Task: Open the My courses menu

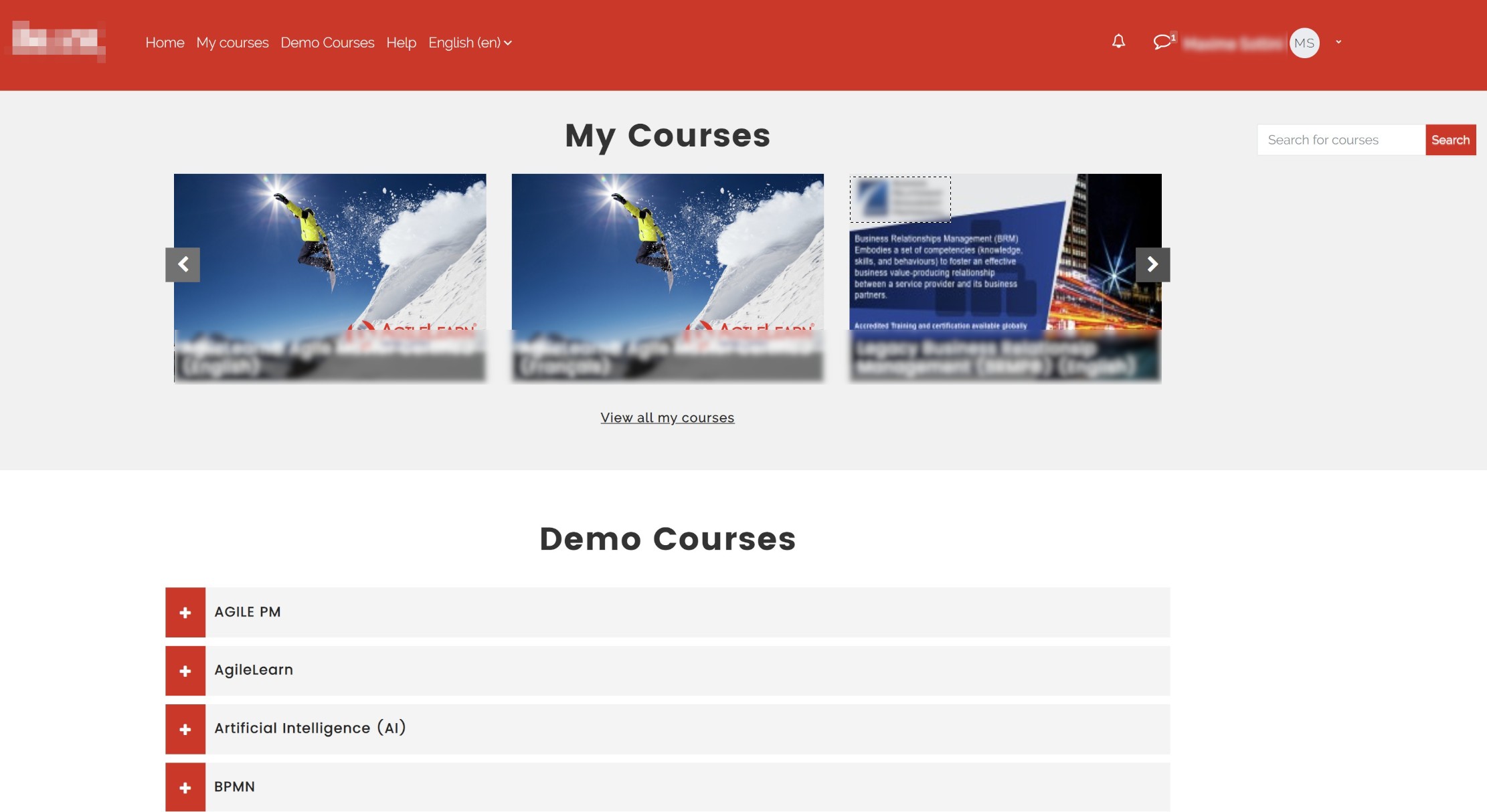Action: click(x=232, y=42)
